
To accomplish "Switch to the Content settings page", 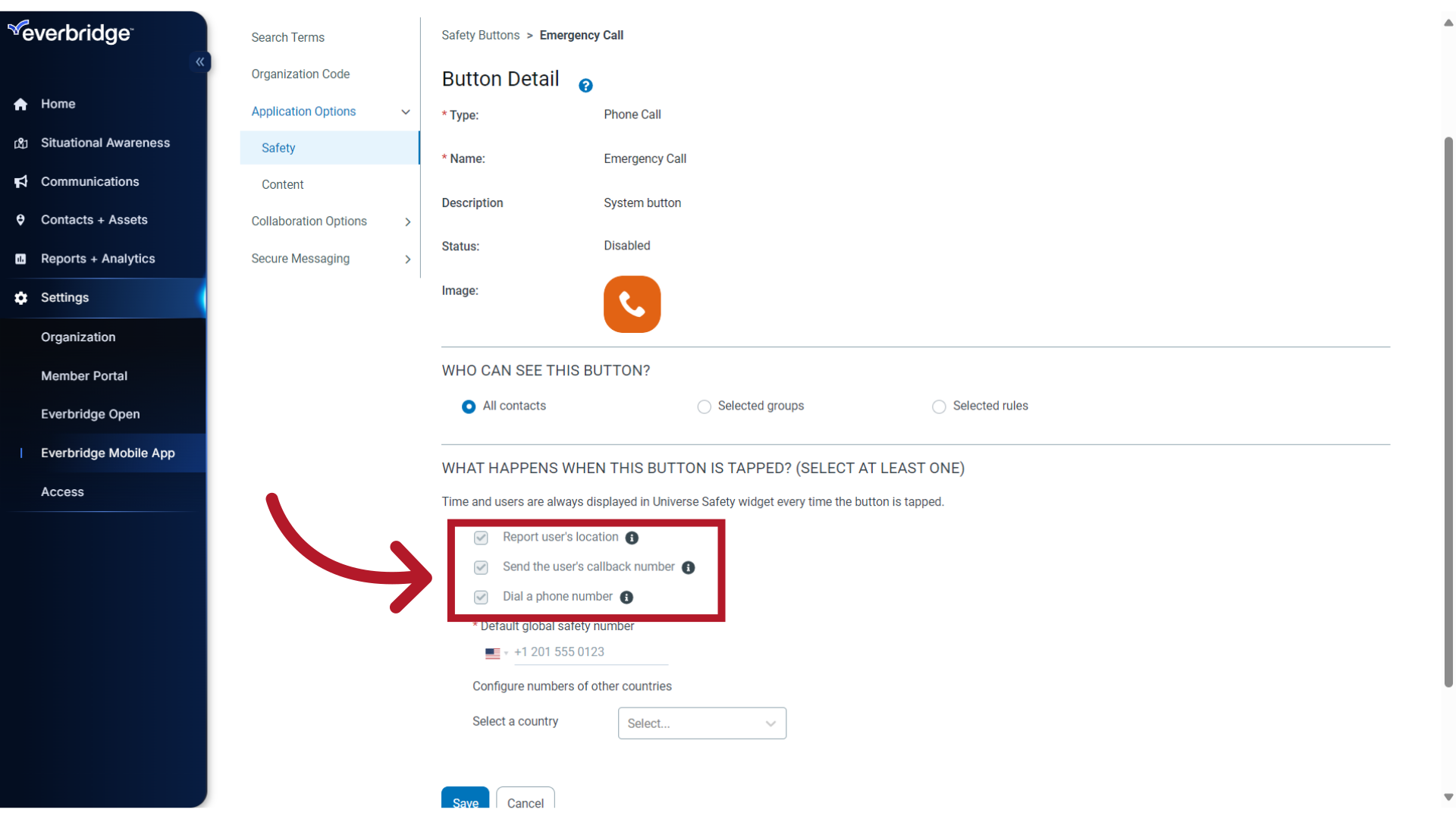I will coord(282,184).
